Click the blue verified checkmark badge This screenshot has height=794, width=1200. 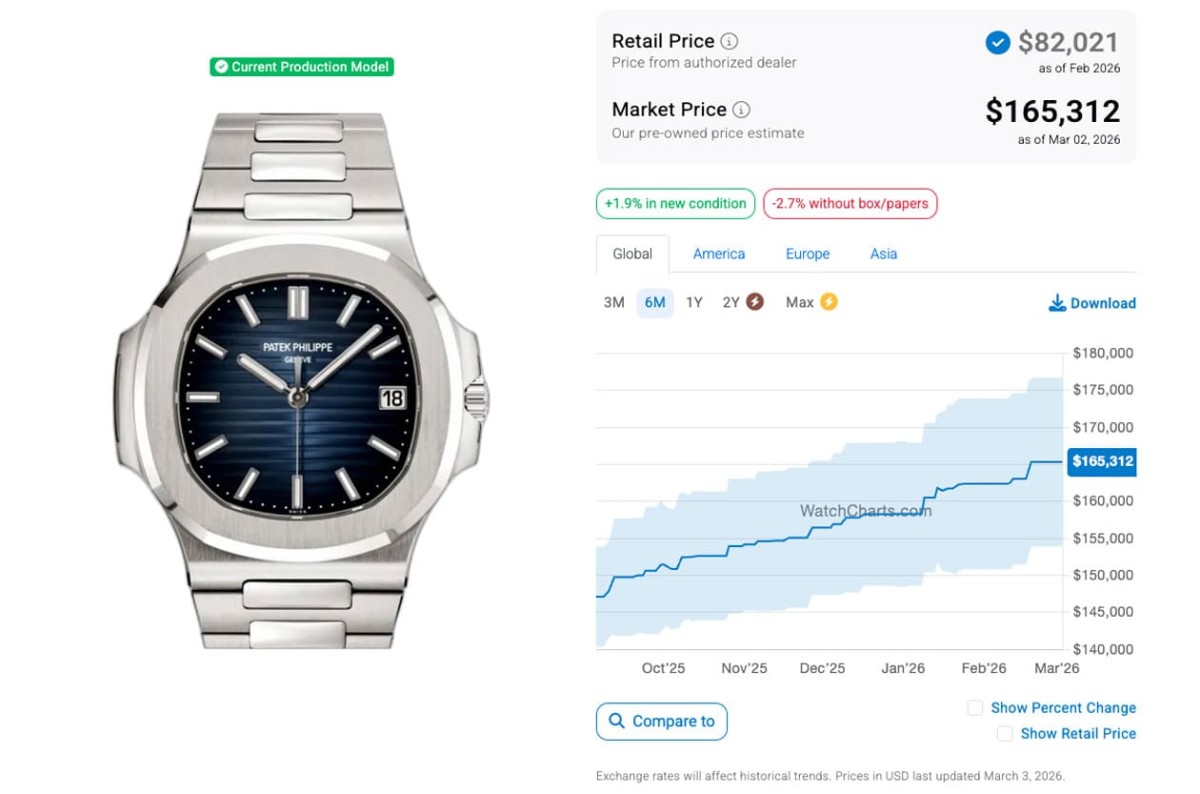tap(997, 42)
